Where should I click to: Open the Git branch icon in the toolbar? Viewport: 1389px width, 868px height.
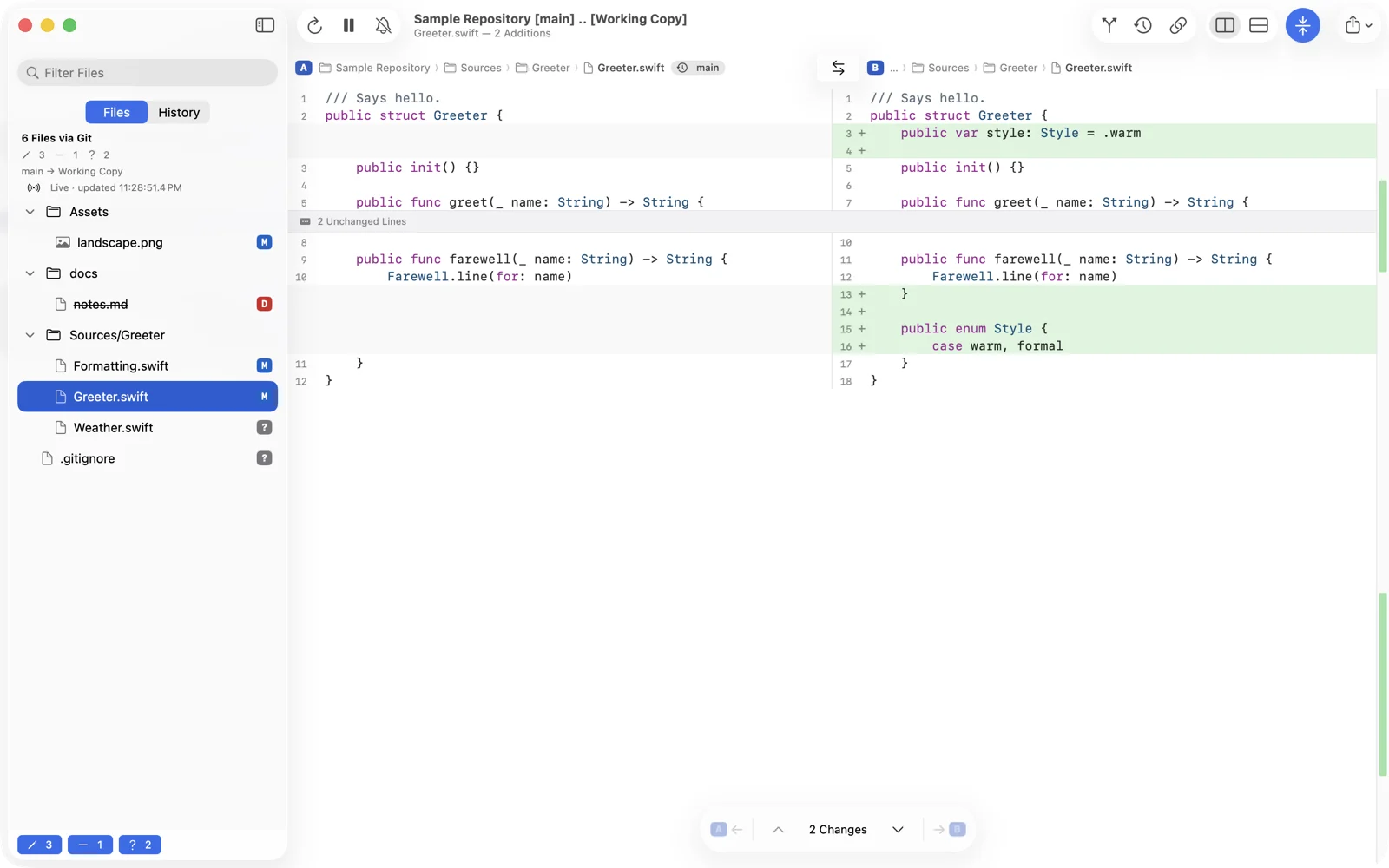[x=1109, y=25]
